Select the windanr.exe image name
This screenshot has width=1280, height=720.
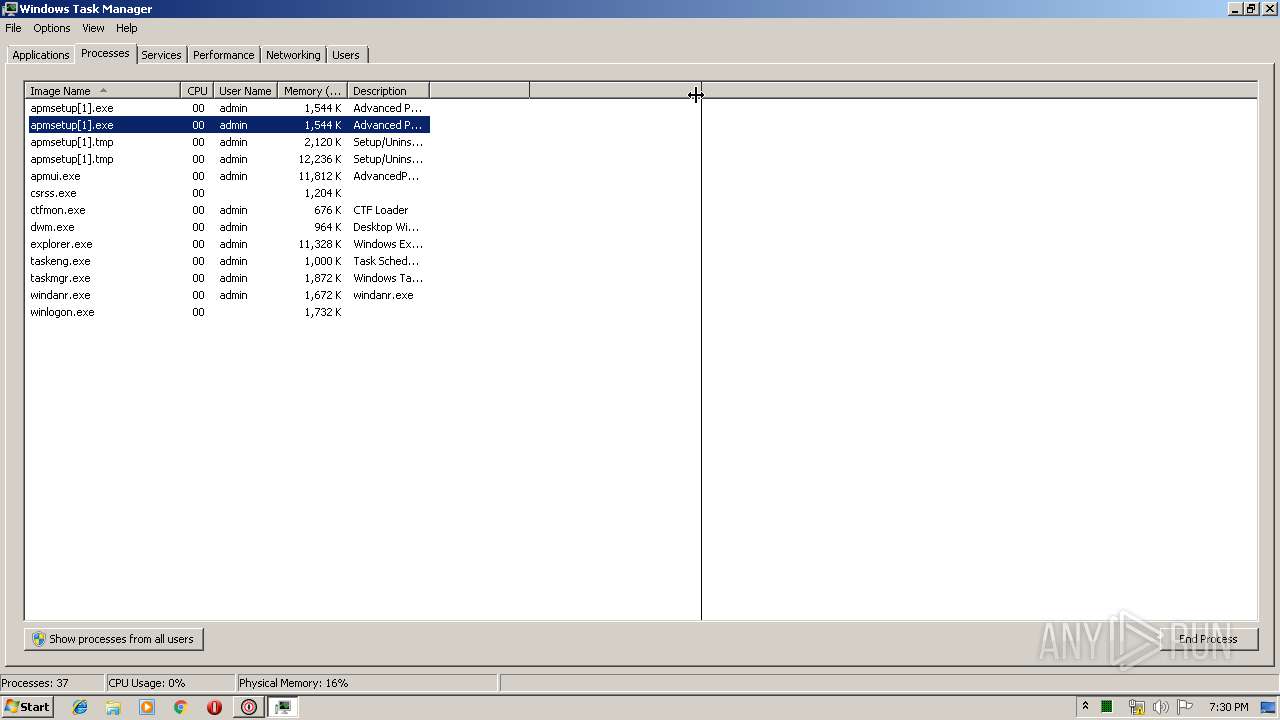point(60,295)
